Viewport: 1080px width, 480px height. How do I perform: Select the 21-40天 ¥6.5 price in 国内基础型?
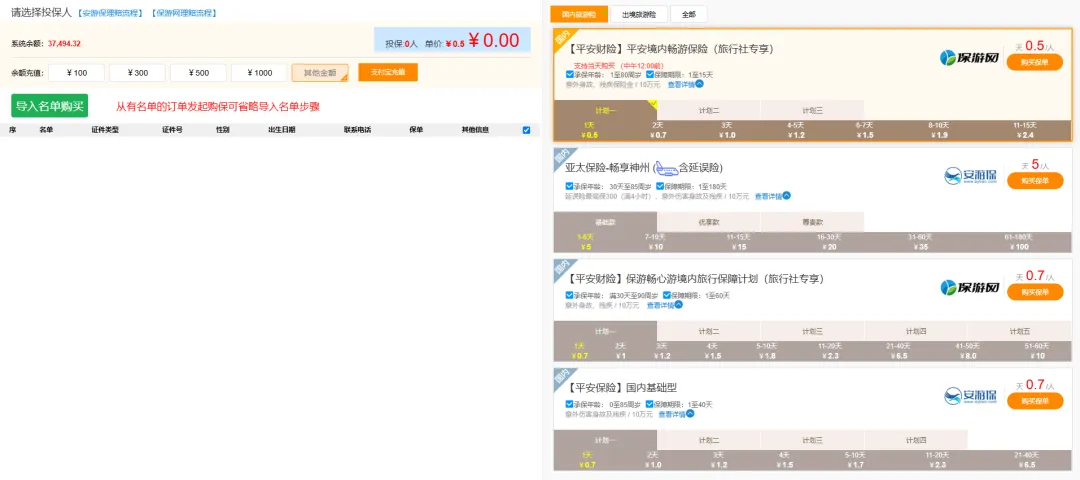coord(1025,460)
